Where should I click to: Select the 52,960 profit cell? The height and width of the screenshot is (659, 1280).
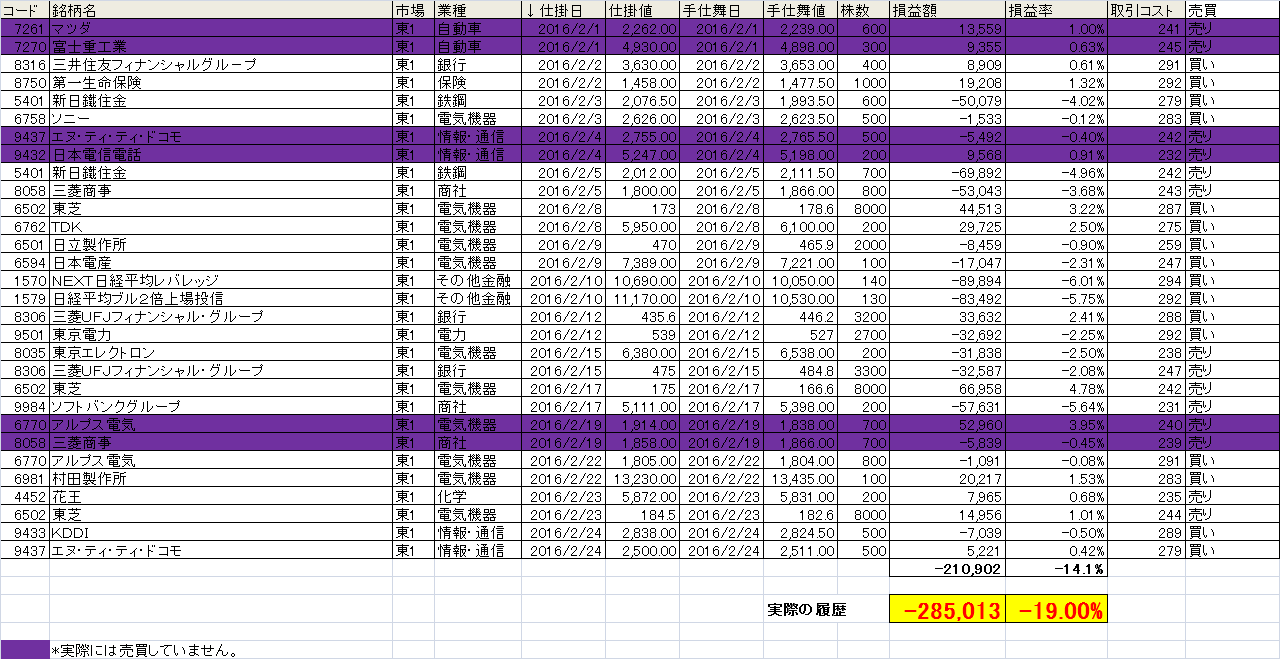coord(947,424)
